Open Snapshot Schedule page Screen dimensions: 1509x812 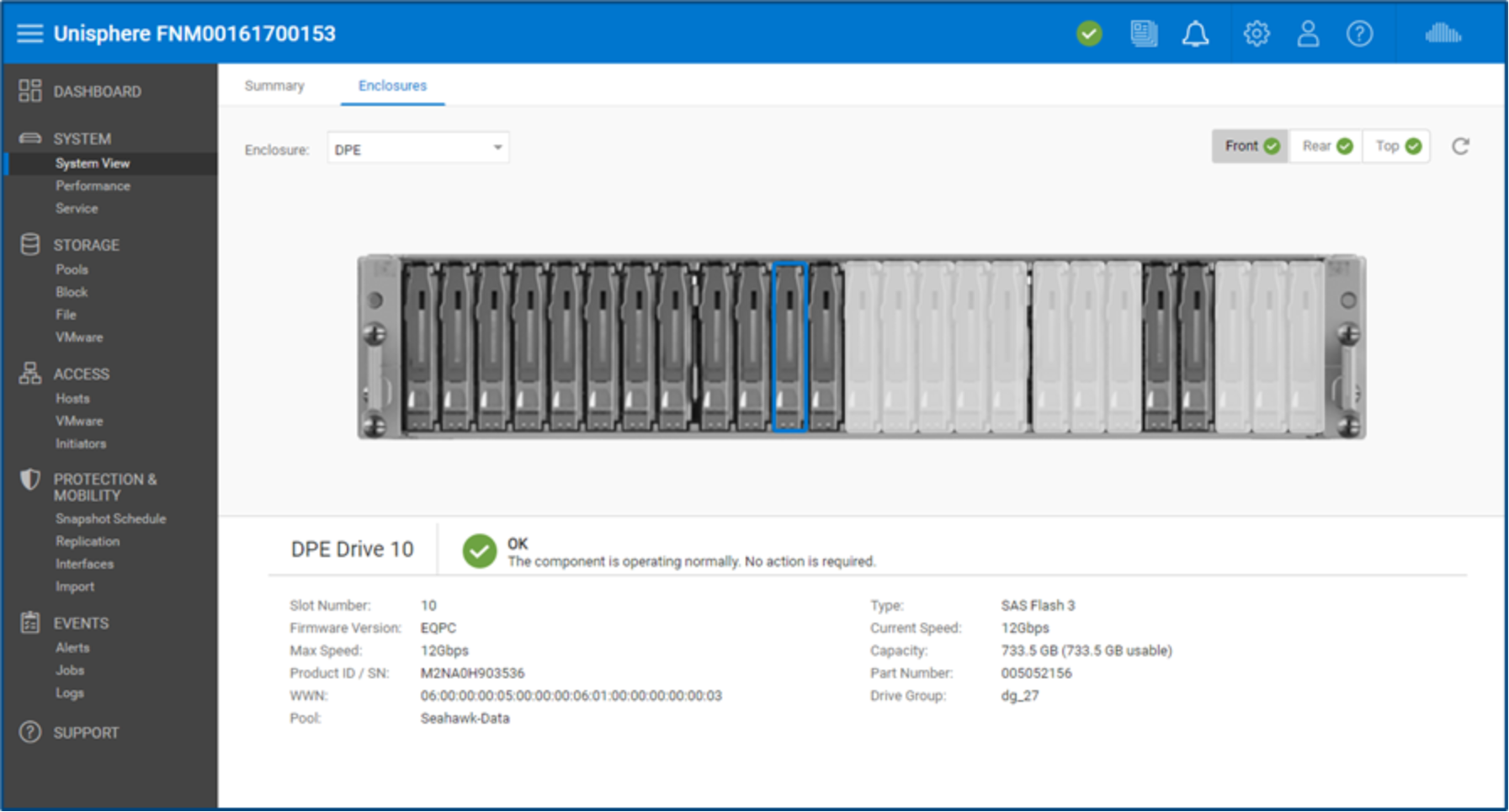pos(110,519)
